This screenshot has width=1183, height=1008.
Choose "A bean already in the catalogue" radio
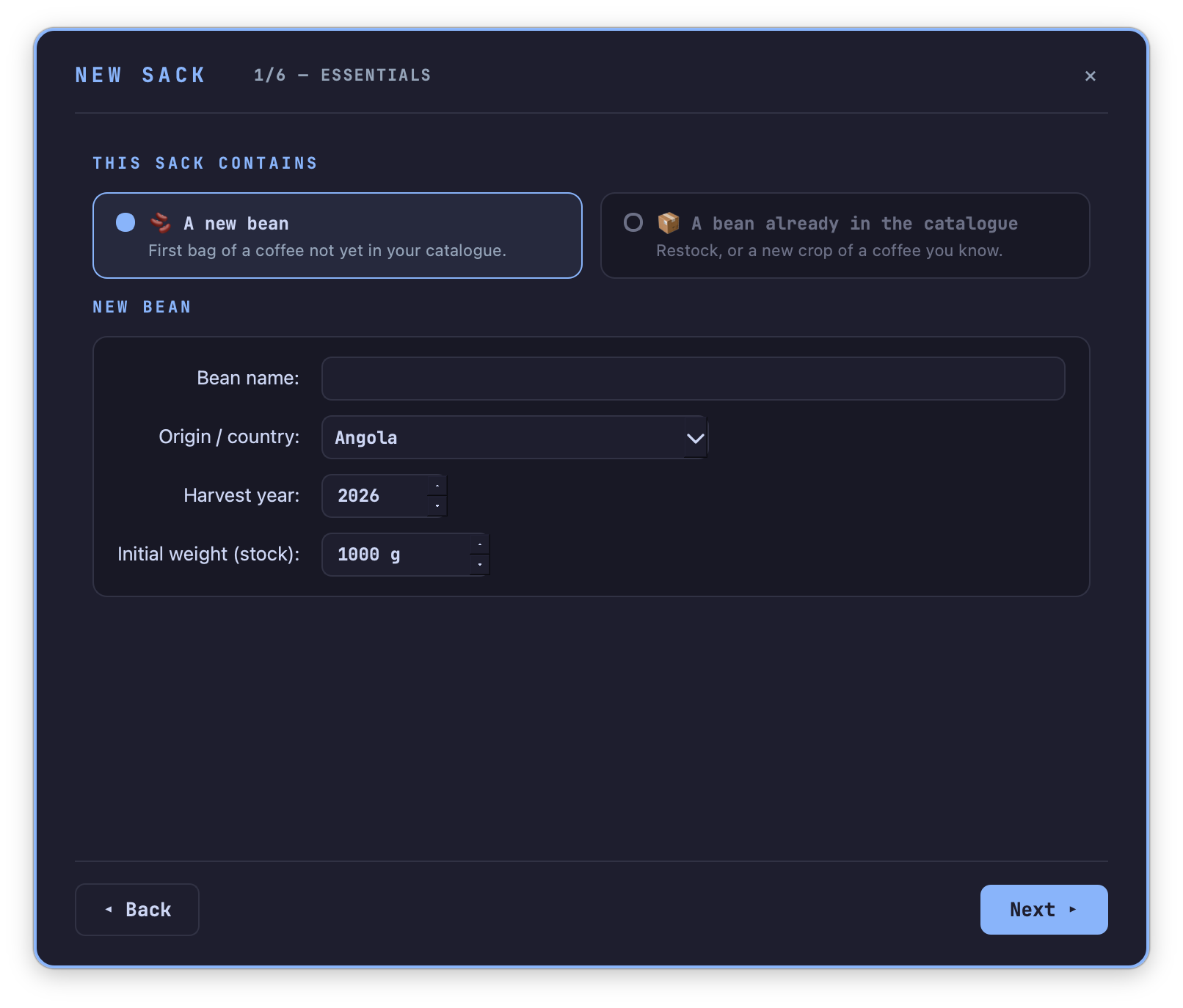[633, 222]
